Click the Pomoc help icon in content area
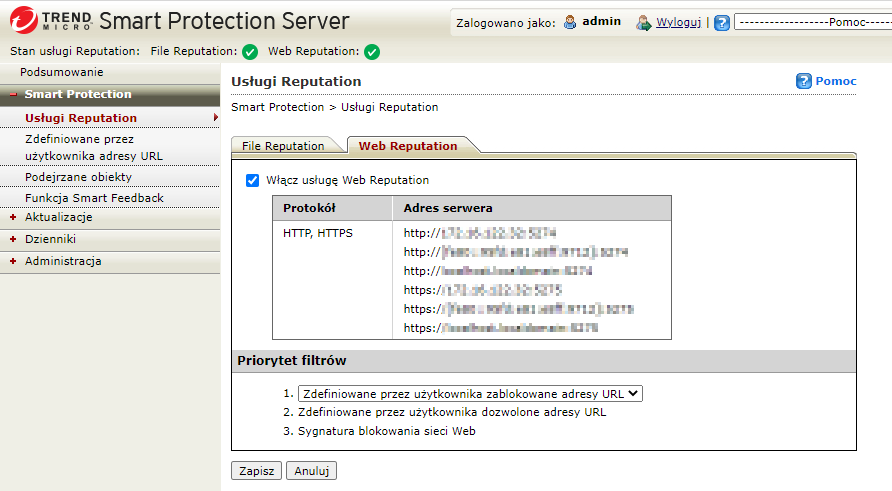The width and height of the screenshot is (892, 491). tap(804, 81)
